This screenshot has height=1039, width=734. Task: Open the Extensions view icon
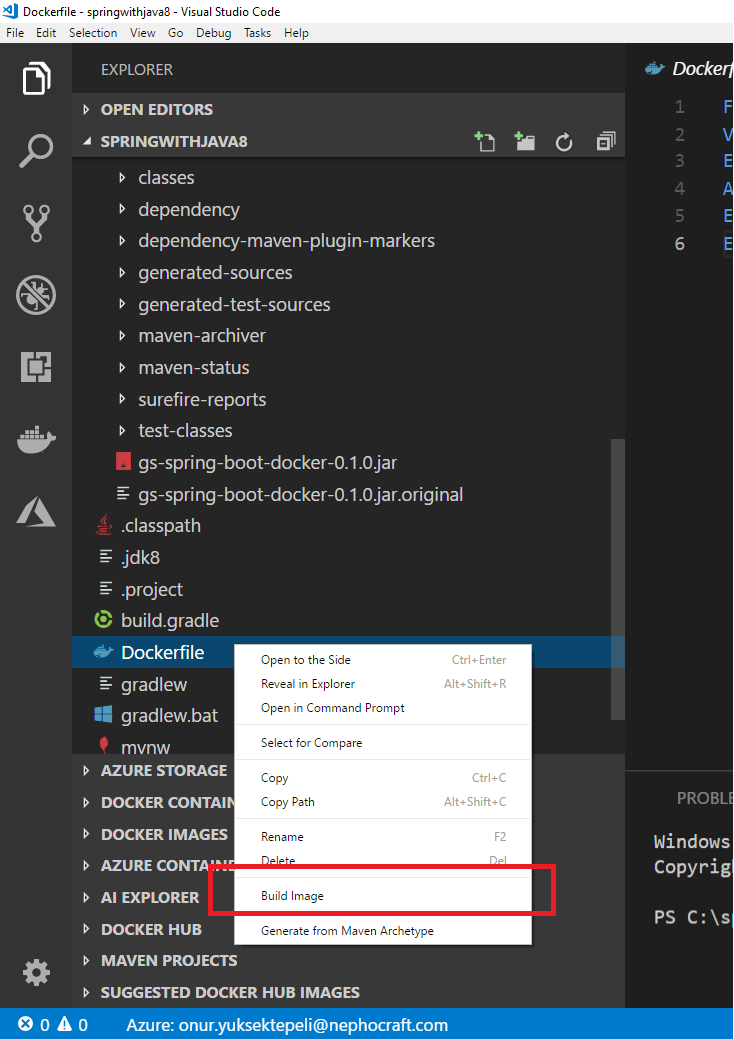(36, 366)
